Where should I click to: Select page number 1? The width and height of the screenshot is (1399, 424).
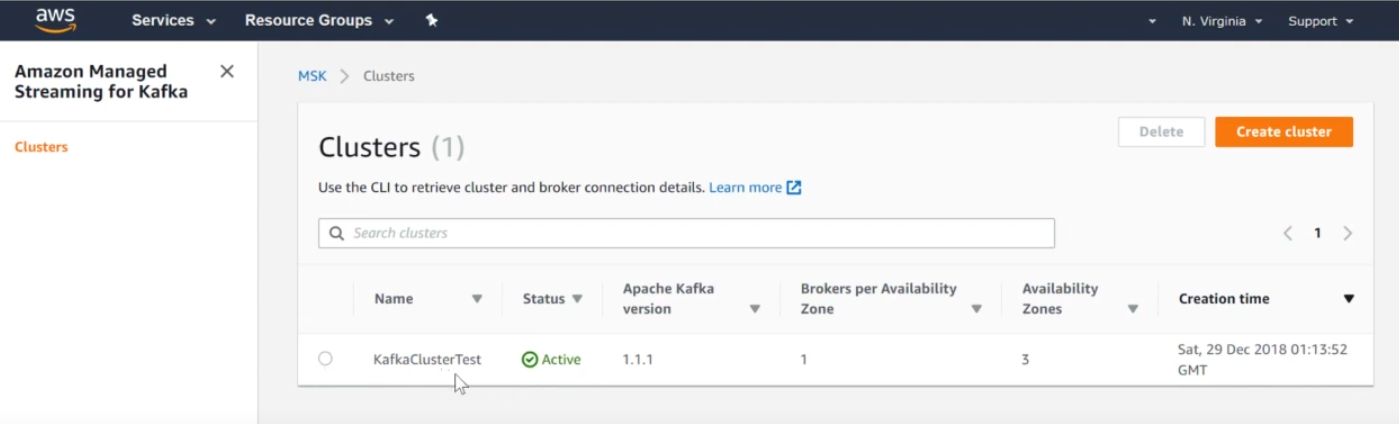pos(1318,233)
